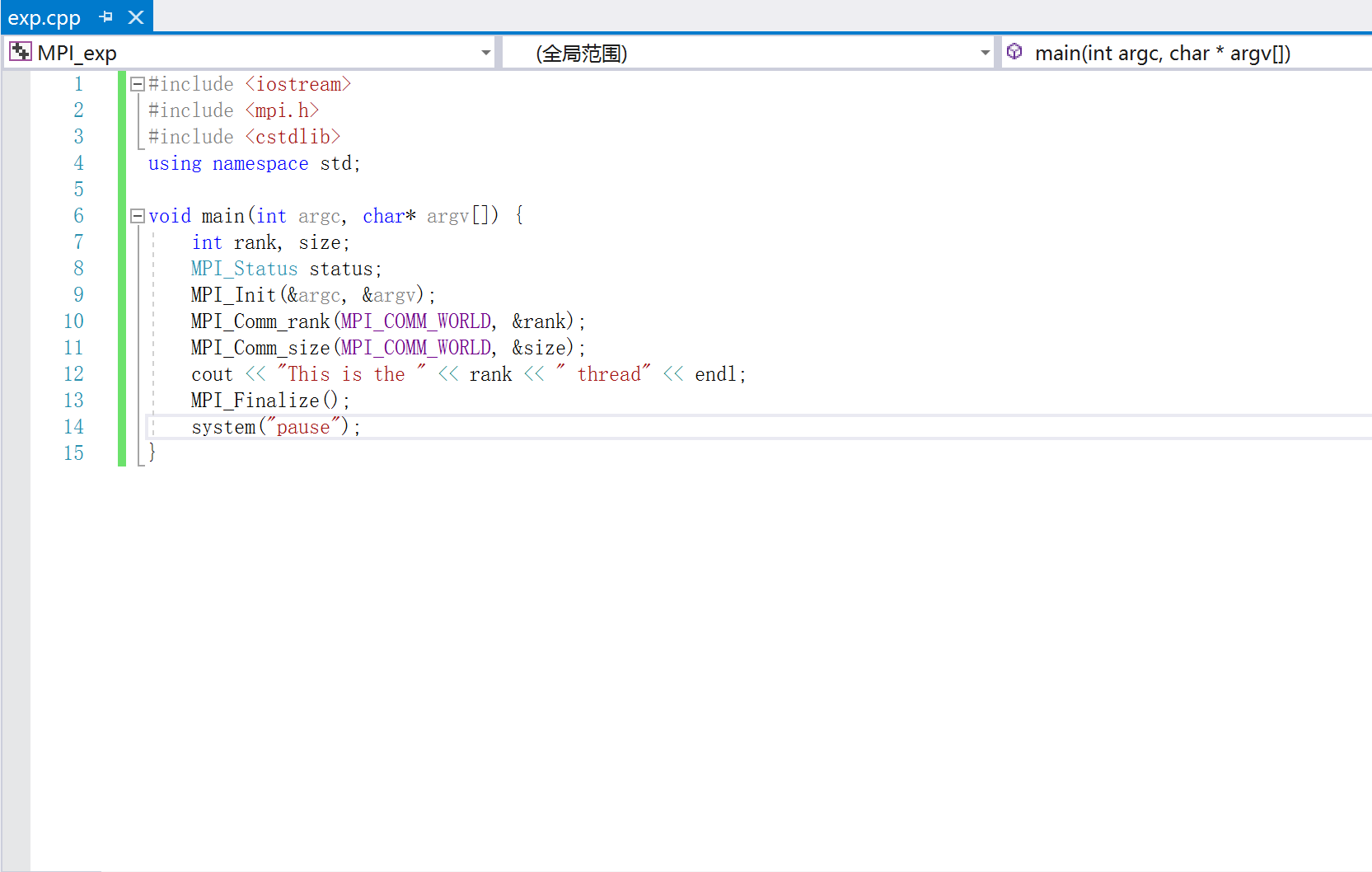Viewport: 1372px width, 872px height.
Task: Click on 'system' call on line 14
Action: 223,427
